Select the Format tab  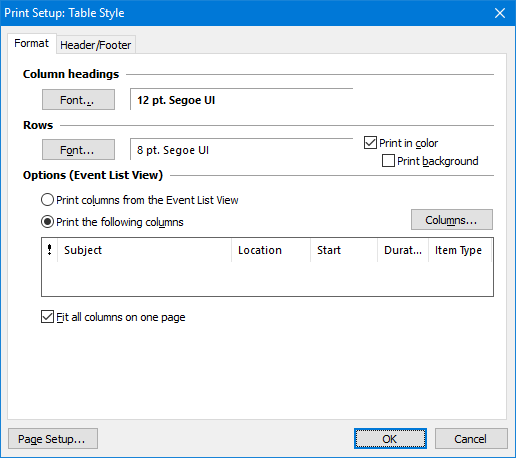pos(32,43)
